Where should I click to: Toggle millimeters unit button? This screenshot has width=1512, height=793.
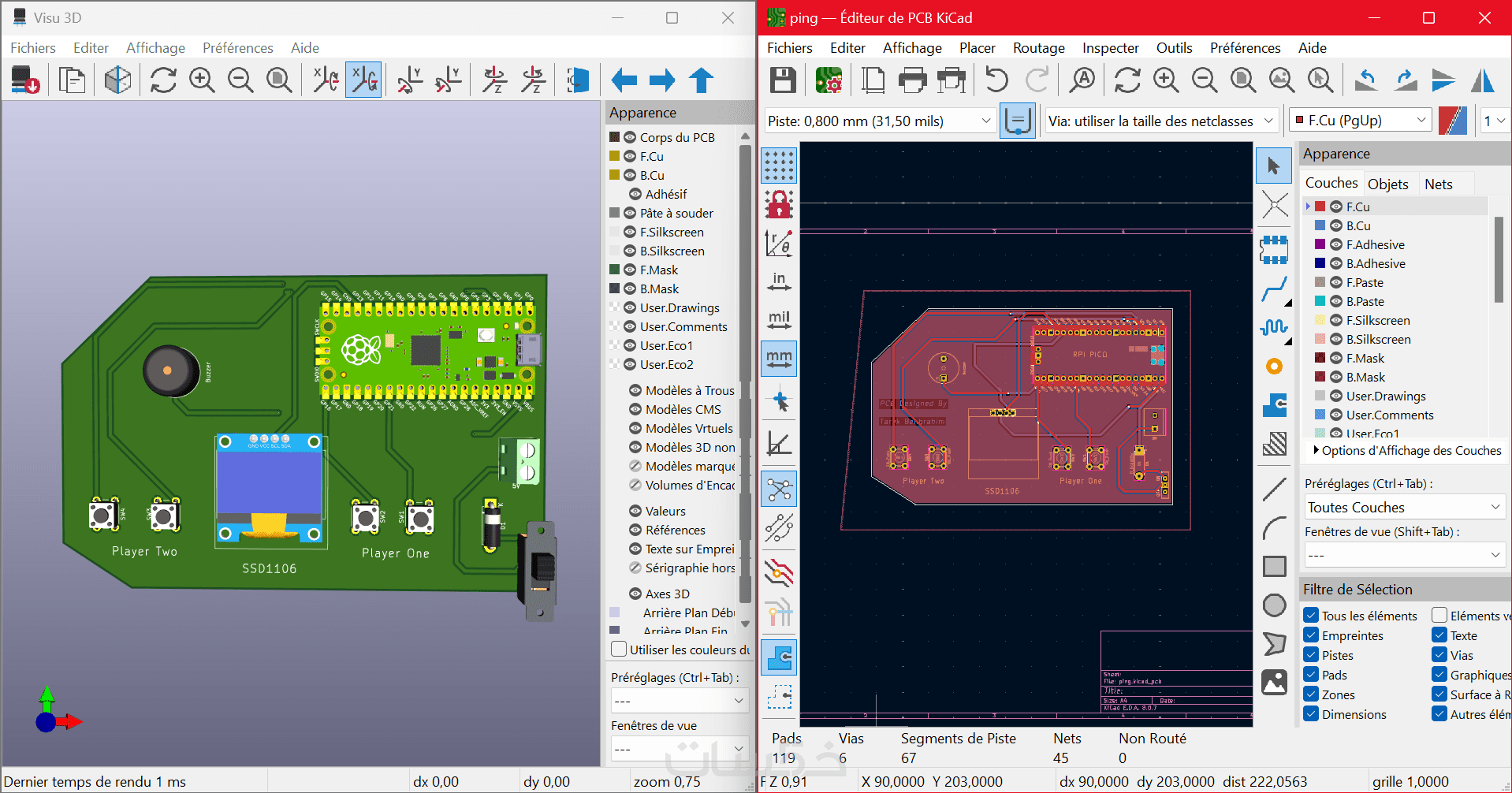[x=779, y=359]
